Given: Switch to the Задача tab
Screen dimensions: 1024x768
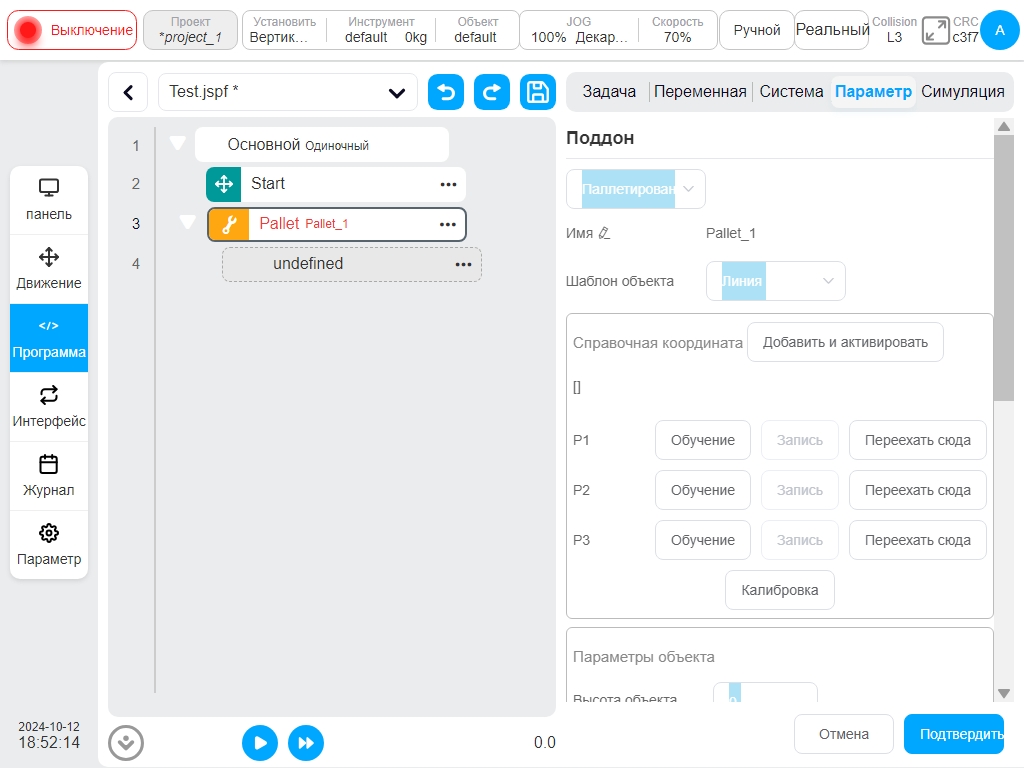Looking at the screenshot, I should pos(609,91).
